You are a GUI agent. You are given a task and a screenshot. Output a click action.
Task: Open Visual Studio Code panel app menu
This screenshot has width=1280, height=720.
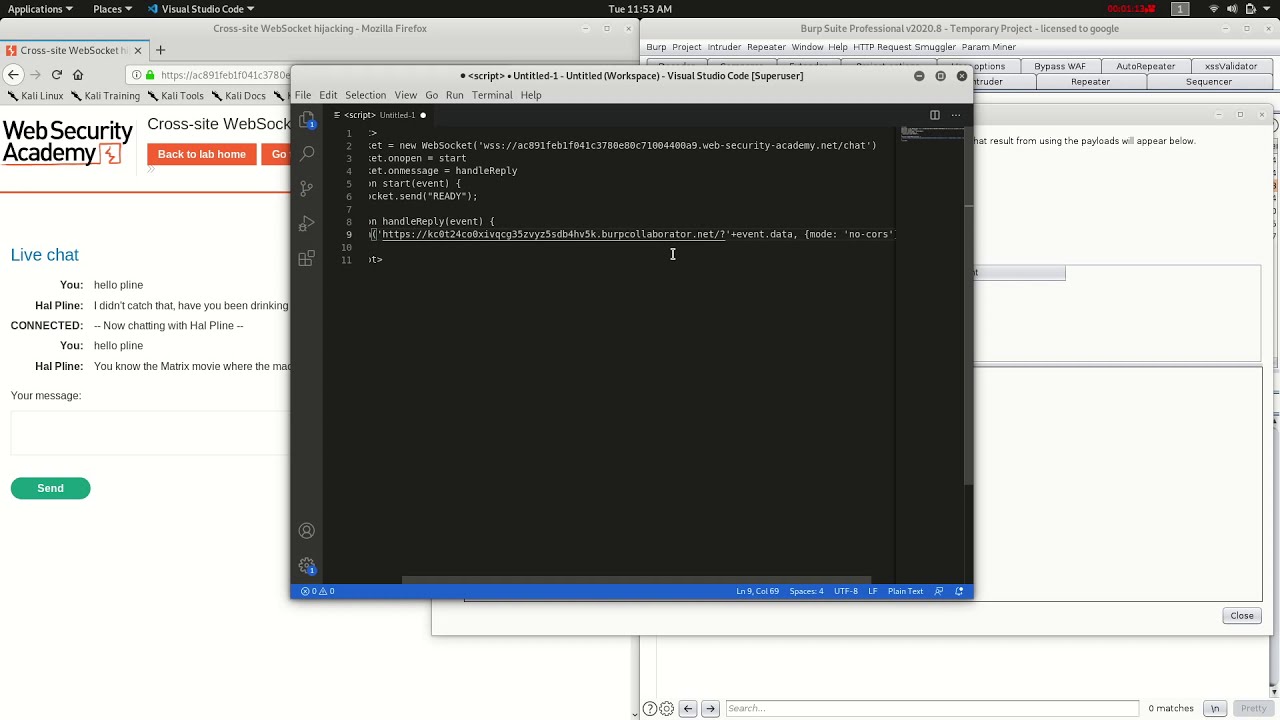pyautogui.click(x=200, y=9)
